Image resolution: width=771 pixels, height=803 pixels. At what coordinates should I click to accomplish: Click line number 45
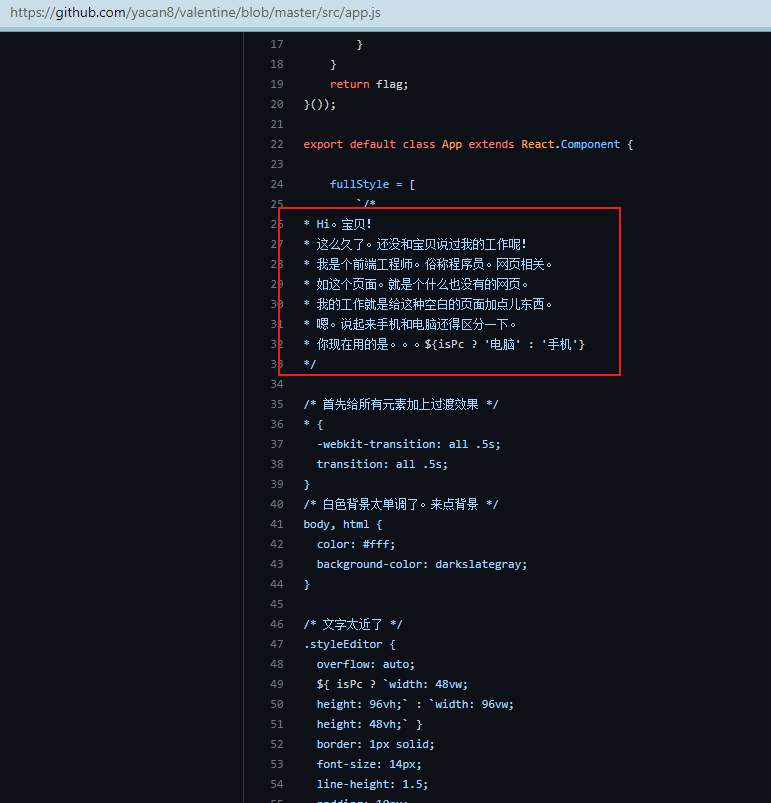[276, 604]
